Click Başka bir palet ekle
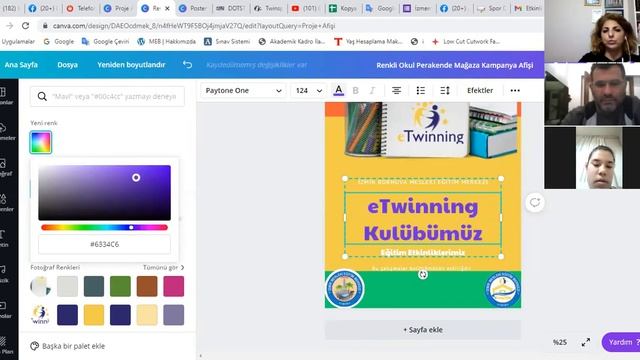Screen dimensions: 640x360 pos(73,346)
